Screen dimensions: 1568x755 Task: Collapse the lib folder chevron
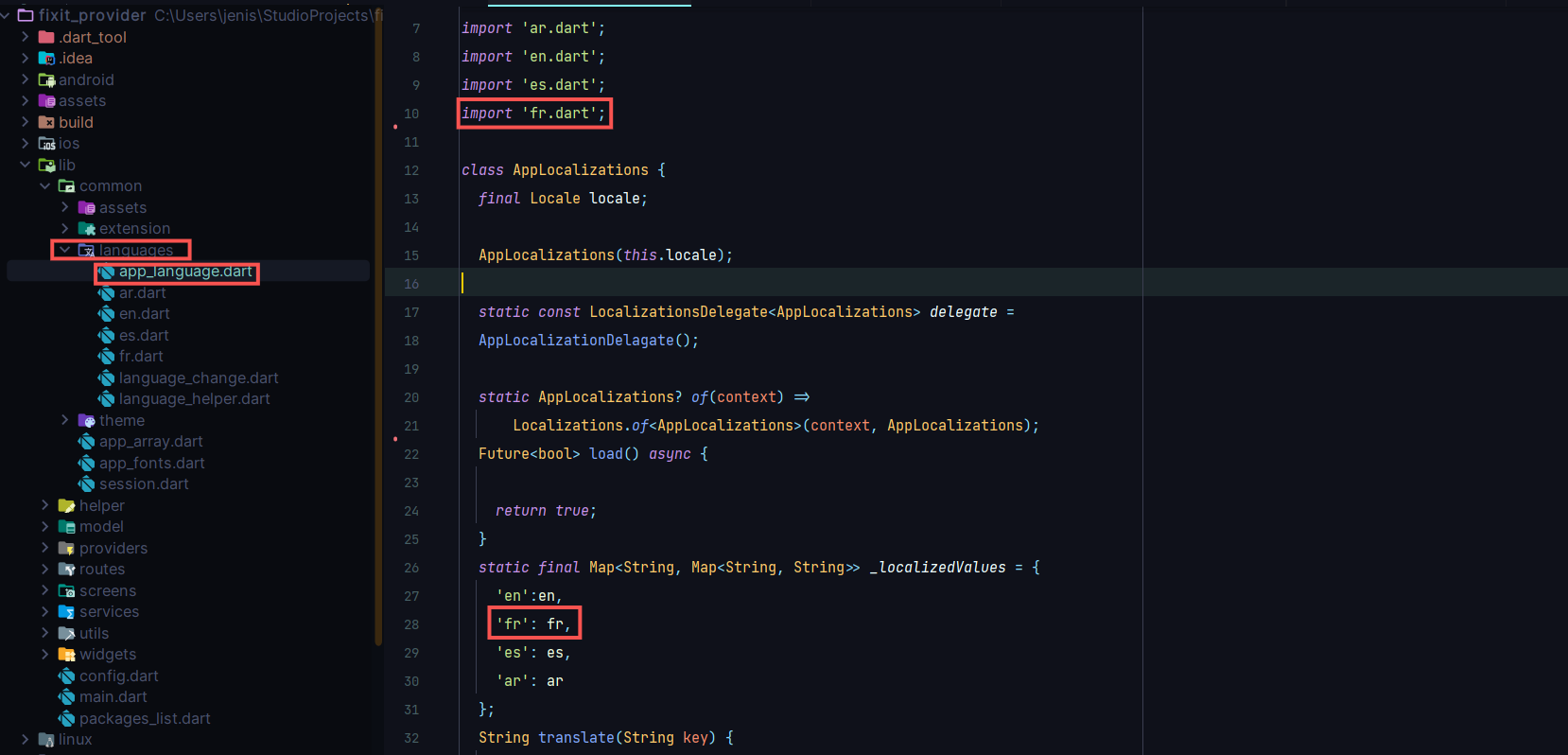click(25, 165)
